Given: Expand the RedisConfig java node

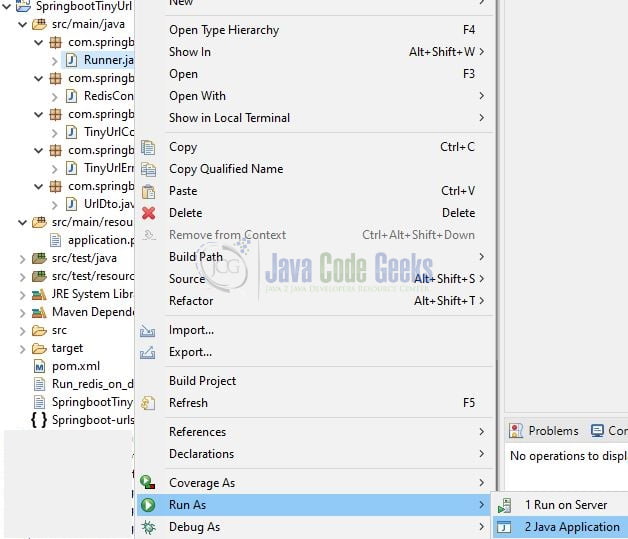Looking at the screenshot, I should (x=54, y=97).
